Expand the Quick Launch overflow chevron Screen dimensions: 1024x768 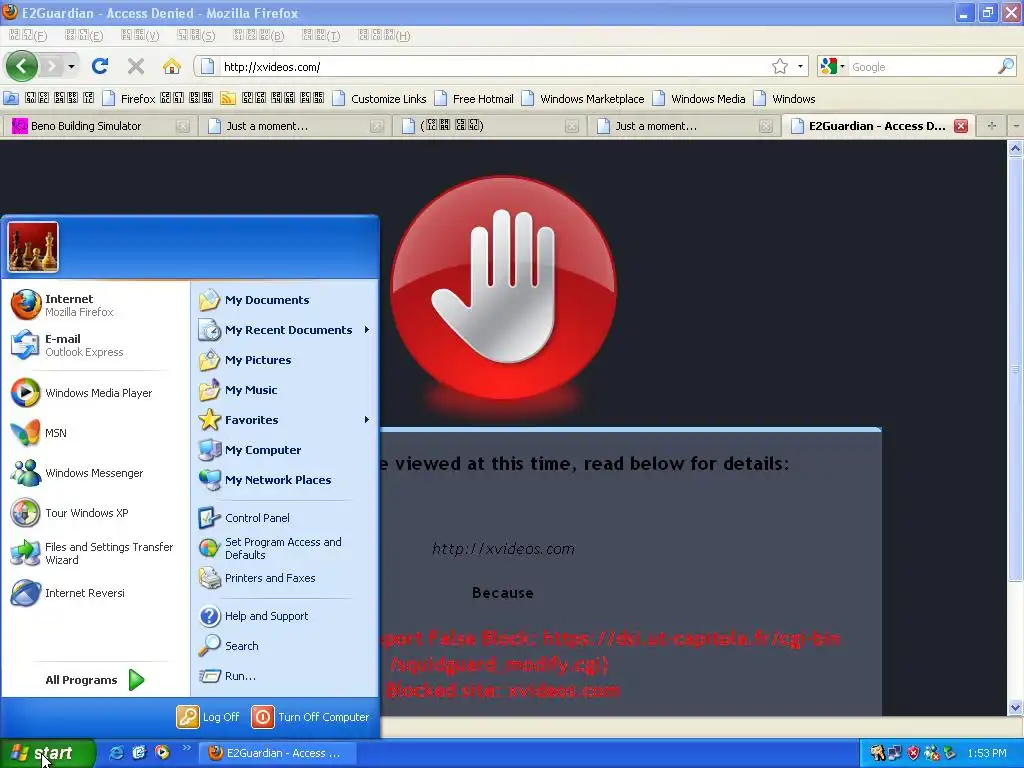(x=186, y=748)
